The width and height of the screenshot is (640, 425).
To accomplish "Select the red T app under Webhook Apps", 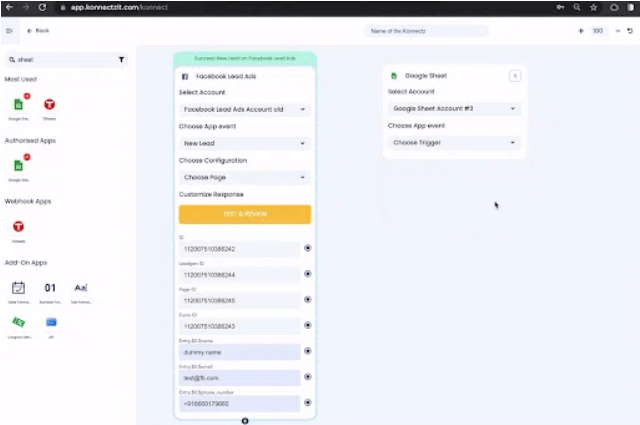I will click(x=18, y=226).
